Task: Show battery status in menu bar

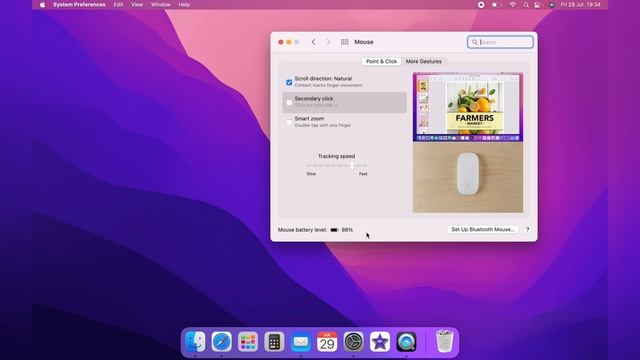Action: tap(497, 5)
